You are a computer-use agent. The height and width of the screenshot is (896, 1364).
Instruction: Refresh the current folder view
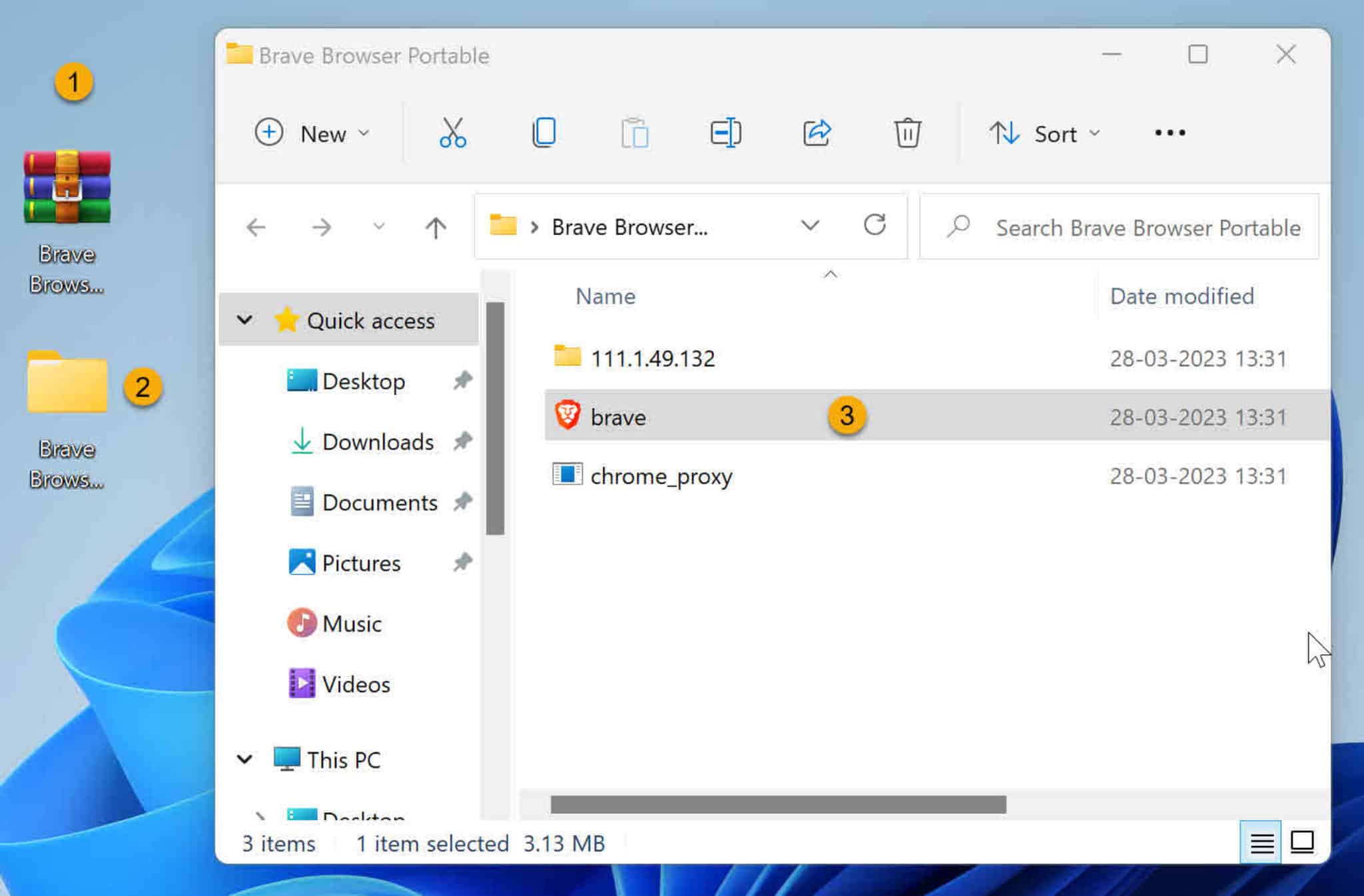[x=874, y=225]
